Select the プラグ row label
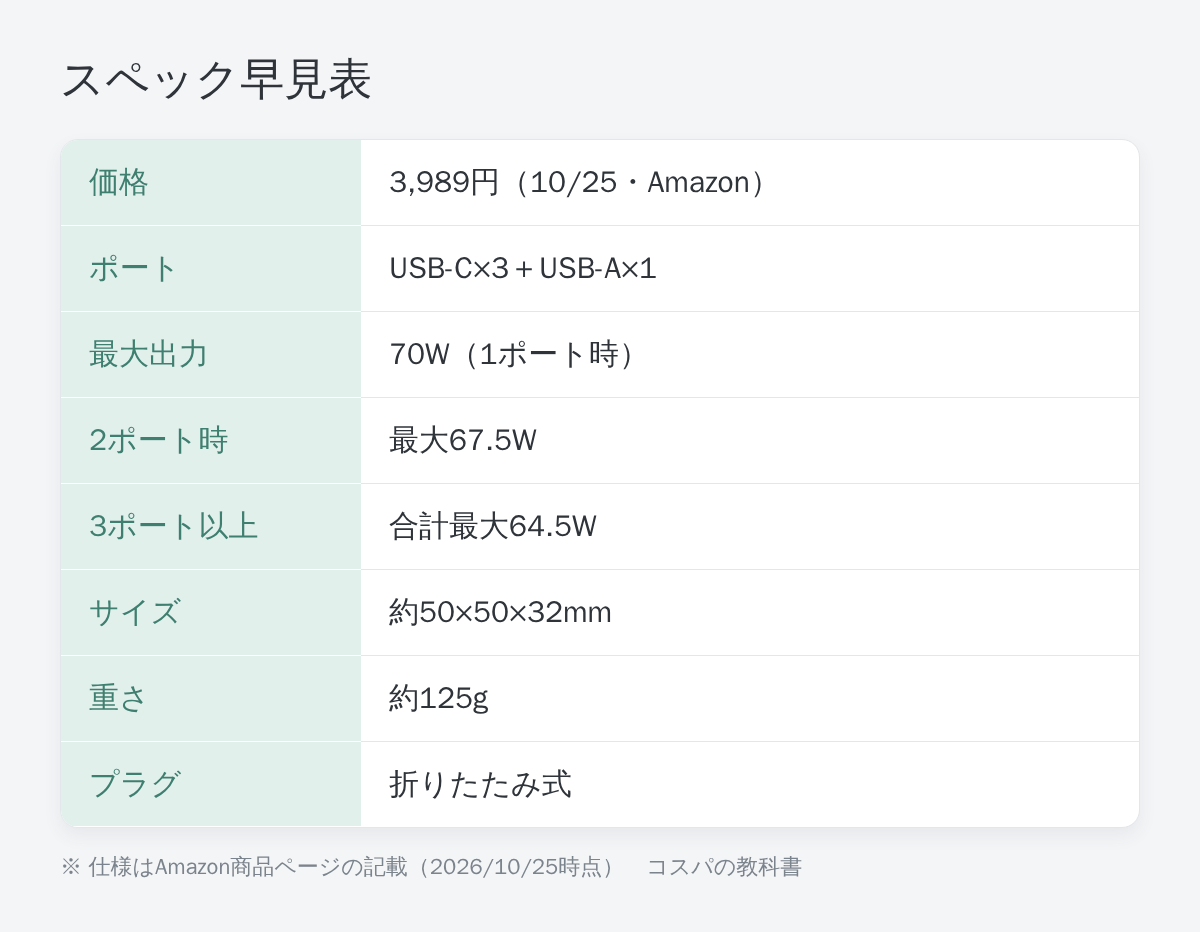The image size is (1200, 932). 134,784
